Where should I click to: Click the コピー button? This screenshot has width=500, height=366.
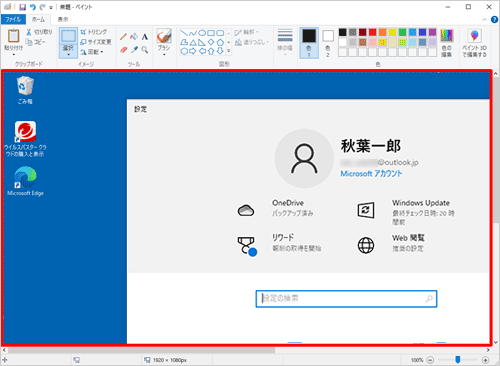click(36, 42)
